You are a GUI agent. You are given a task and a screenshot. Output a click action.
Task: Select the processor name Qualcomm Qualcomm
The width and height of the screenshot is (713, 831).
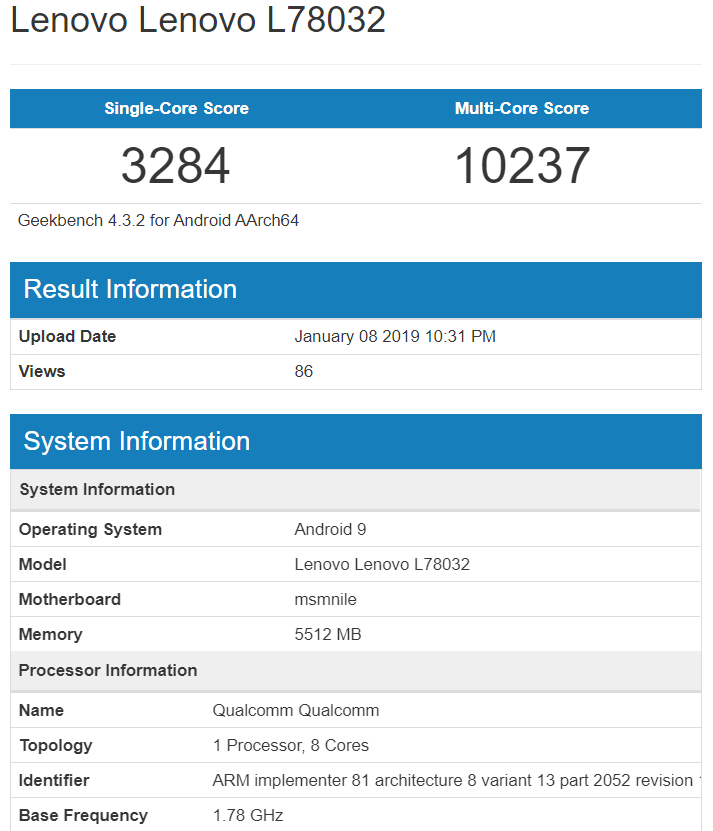tap(296, 711)
